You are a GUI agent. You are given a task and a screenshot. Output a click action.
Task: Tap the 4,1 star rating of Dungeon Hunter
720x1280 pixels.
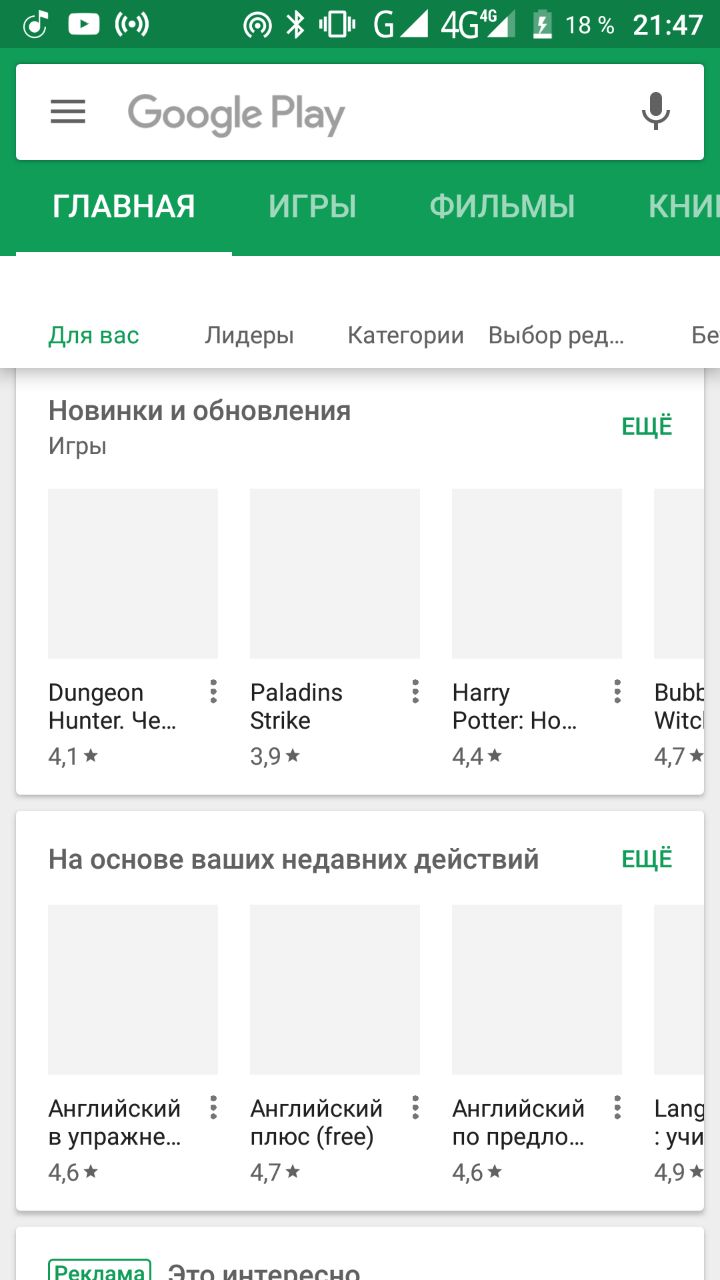click(x=73, y=757)
